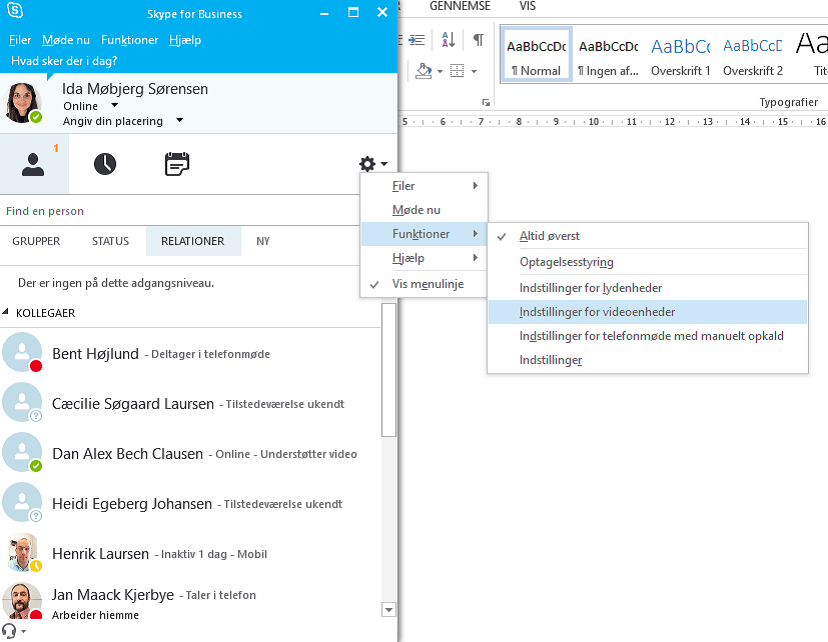Click the Find en person search field
The height and width of the screenshot is (642, 828).
tap(180, 211)
